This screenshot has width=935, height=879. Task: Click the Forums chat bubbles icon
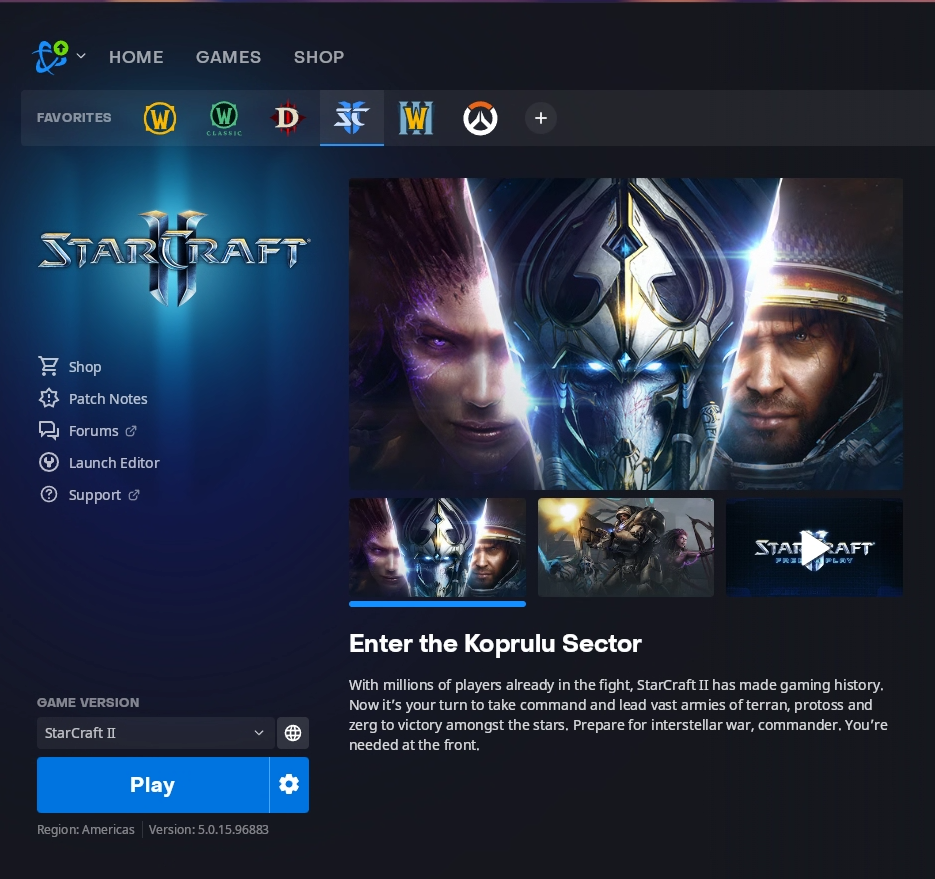point(49,431)
